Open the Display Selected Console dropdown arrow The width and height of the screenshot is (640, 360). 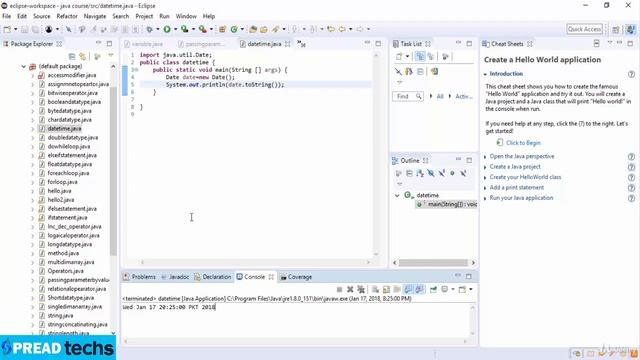click(453, 289)
